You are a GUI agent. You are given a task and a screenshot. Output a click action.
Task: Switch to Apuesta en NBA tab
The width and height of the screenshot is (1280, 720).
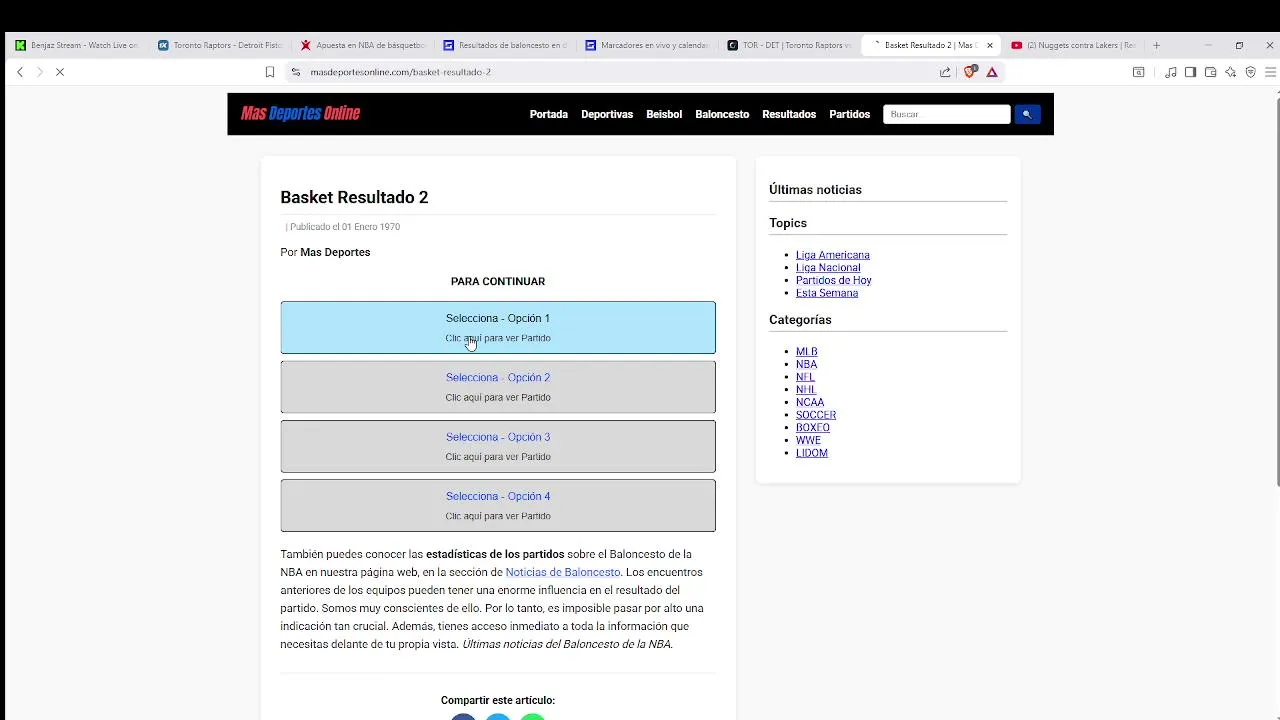[x=362, y=45]
